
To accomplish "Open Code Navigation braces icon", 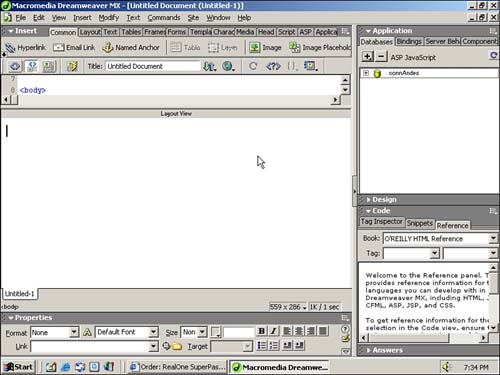I will click(x=292, y=66).
